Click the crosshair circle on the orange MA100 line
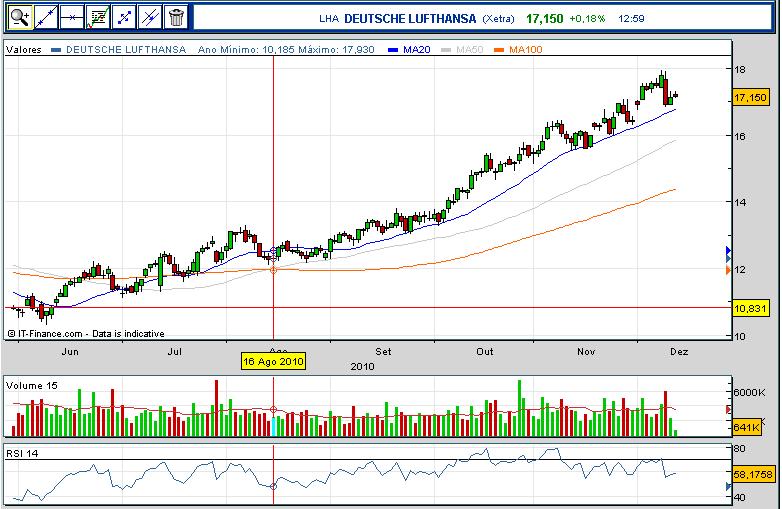Screen dimensions: 782x509 tap(273, 270)
